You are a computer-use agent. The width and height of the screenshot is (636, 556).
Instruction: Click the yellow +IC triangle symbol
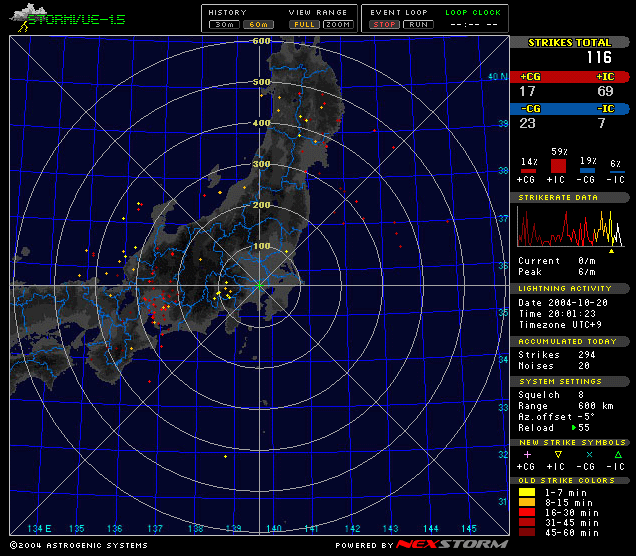tap(558, 455)
